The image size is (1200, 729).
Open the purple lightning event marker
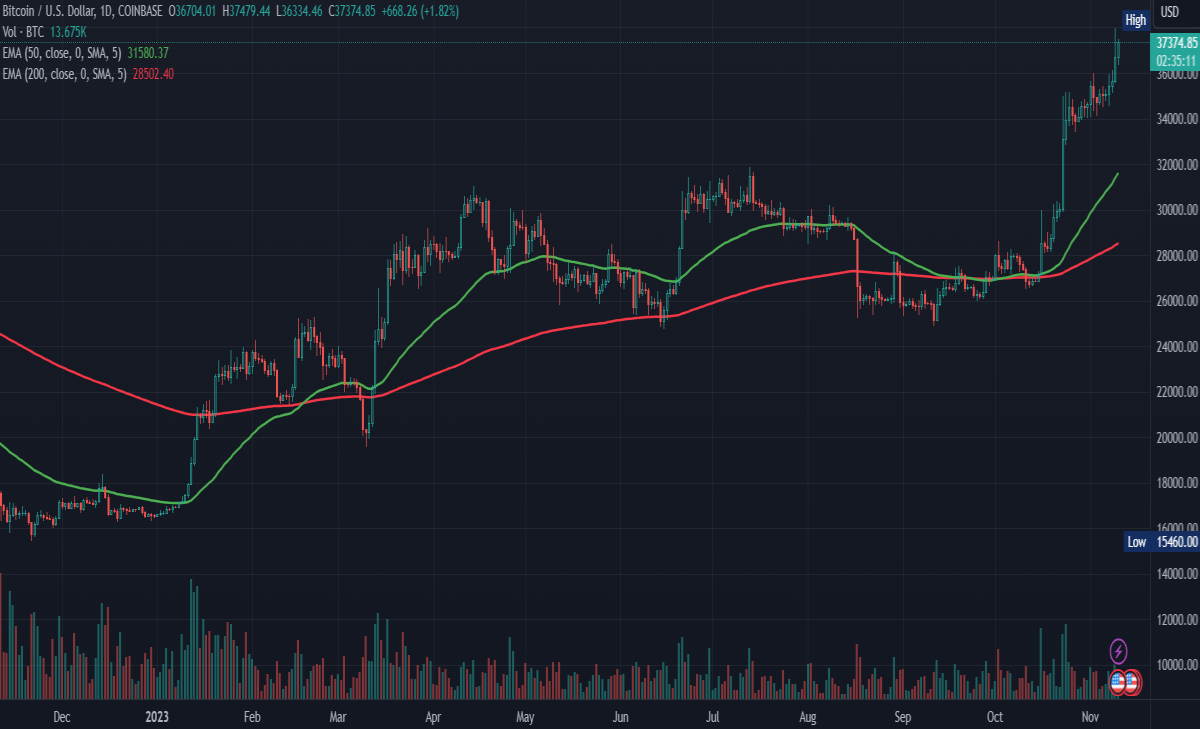tap(1119, 651)
